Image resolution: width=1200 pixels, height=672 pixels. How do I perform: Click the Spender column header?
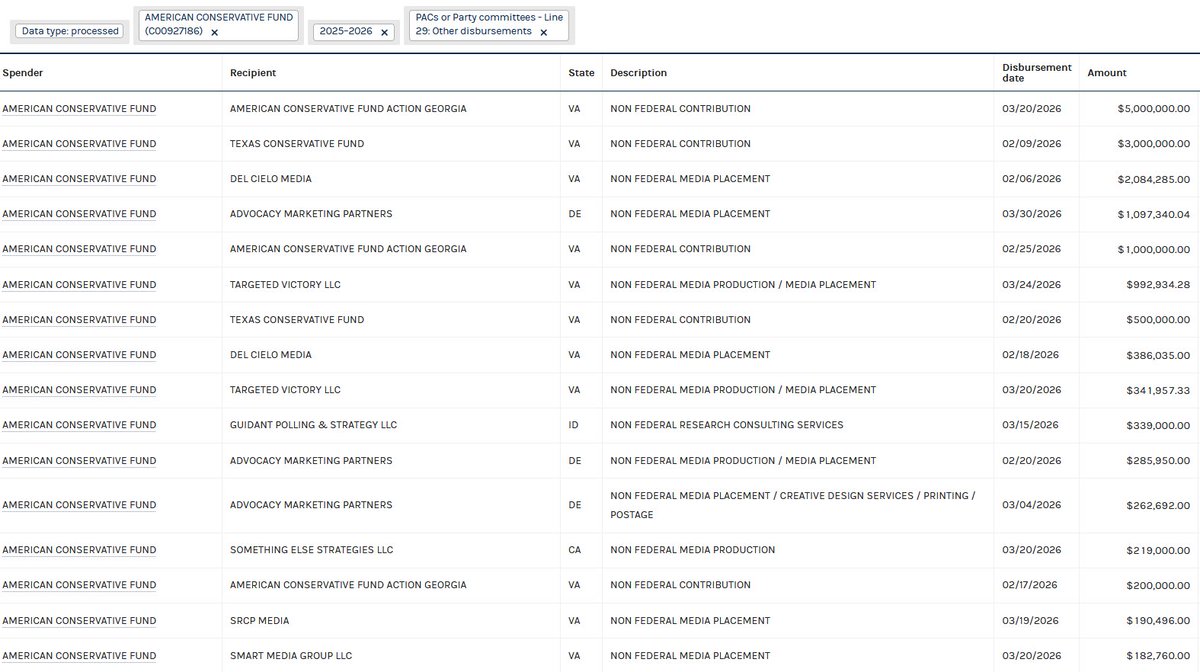(23, 73)
